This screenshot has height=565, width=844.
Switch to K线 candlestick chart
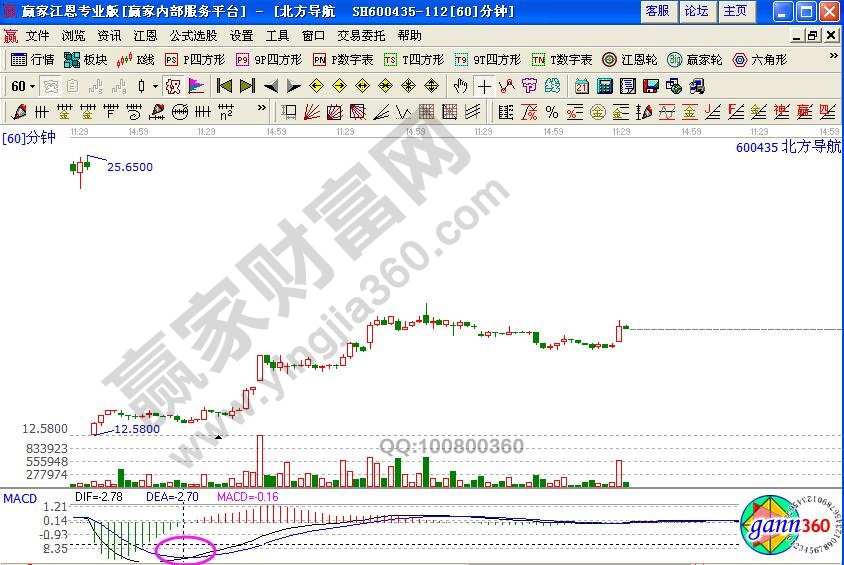[135, 60]
